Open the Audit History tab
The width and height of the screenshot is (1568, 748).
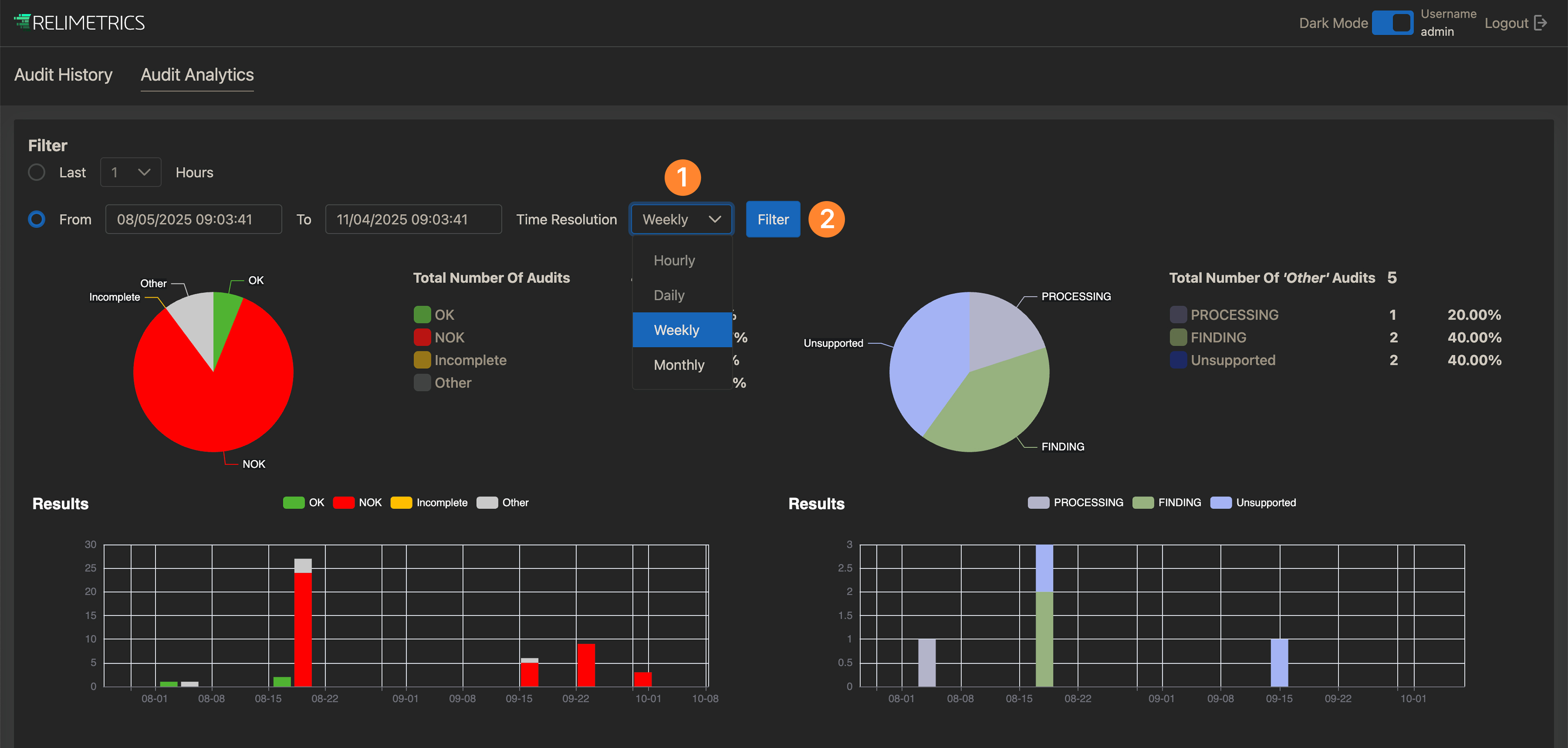(63, 75)
